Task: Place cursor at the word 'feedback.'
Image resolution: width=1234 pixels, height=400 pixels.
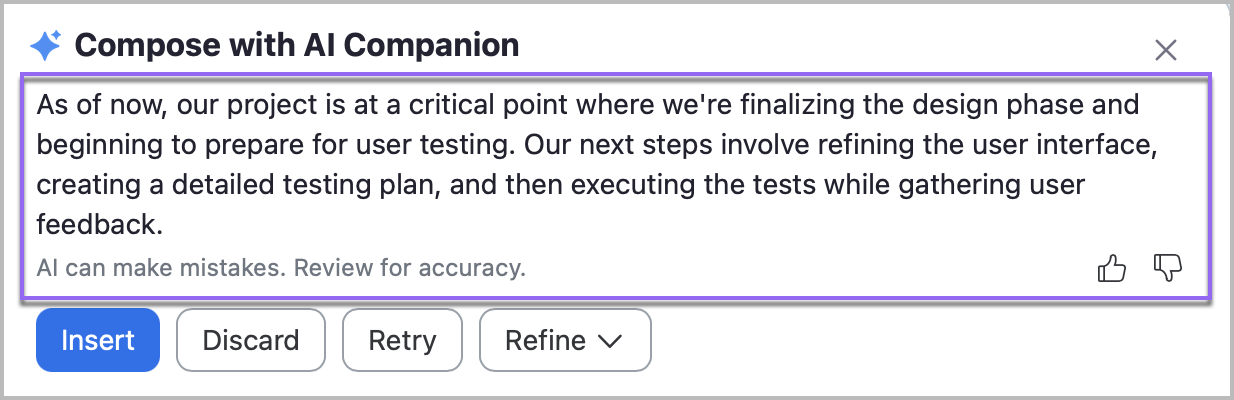Action: pyautogui.click(x=99, y=226)
